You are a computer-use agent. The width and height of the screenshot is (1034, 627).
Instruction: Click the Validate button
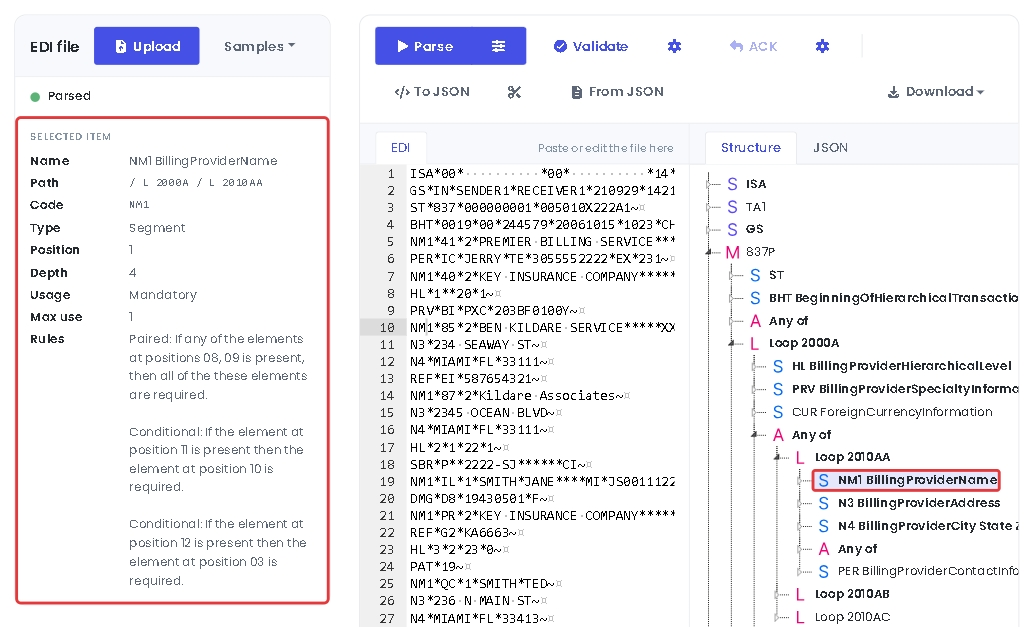coord(591,46)
